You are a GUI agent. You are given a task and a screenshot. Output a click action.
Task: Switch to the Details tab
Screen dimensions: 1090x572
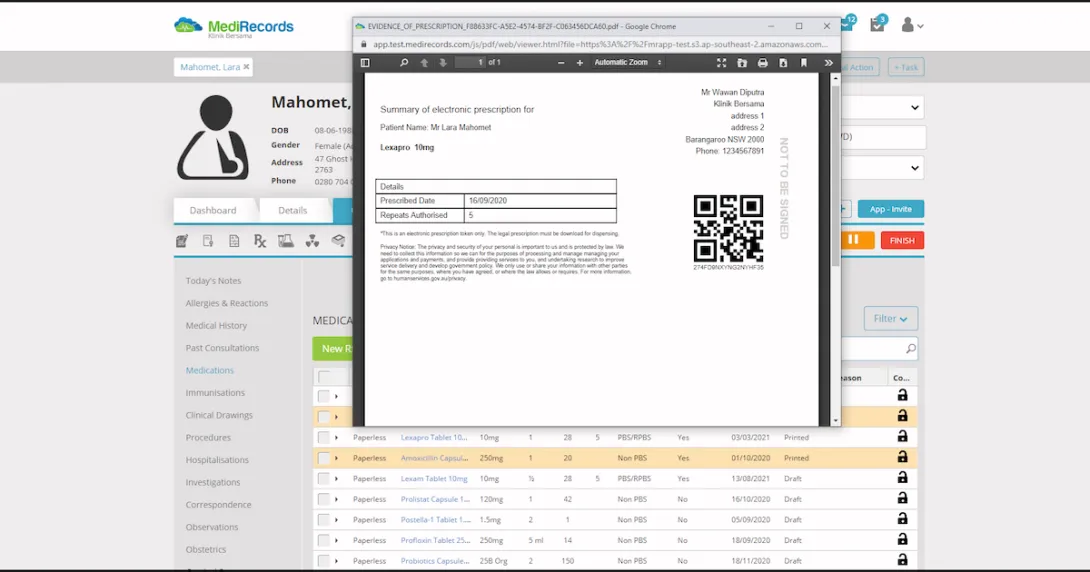tap(293, 210)
